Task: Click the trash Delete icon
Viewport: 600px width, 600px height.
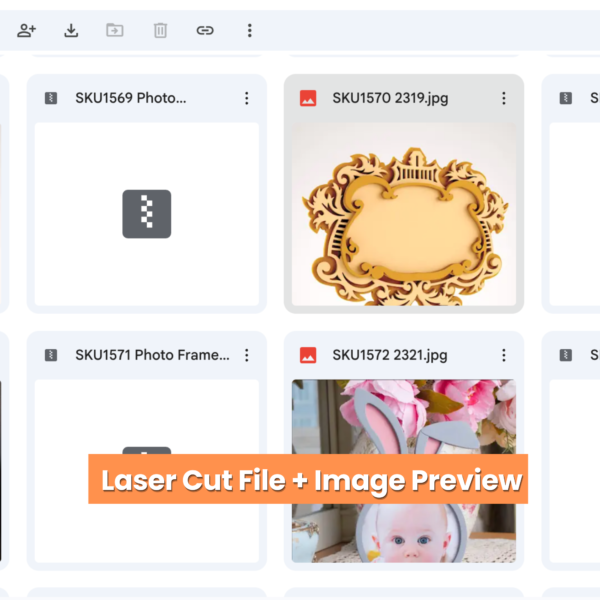Action: click(160, 30)
